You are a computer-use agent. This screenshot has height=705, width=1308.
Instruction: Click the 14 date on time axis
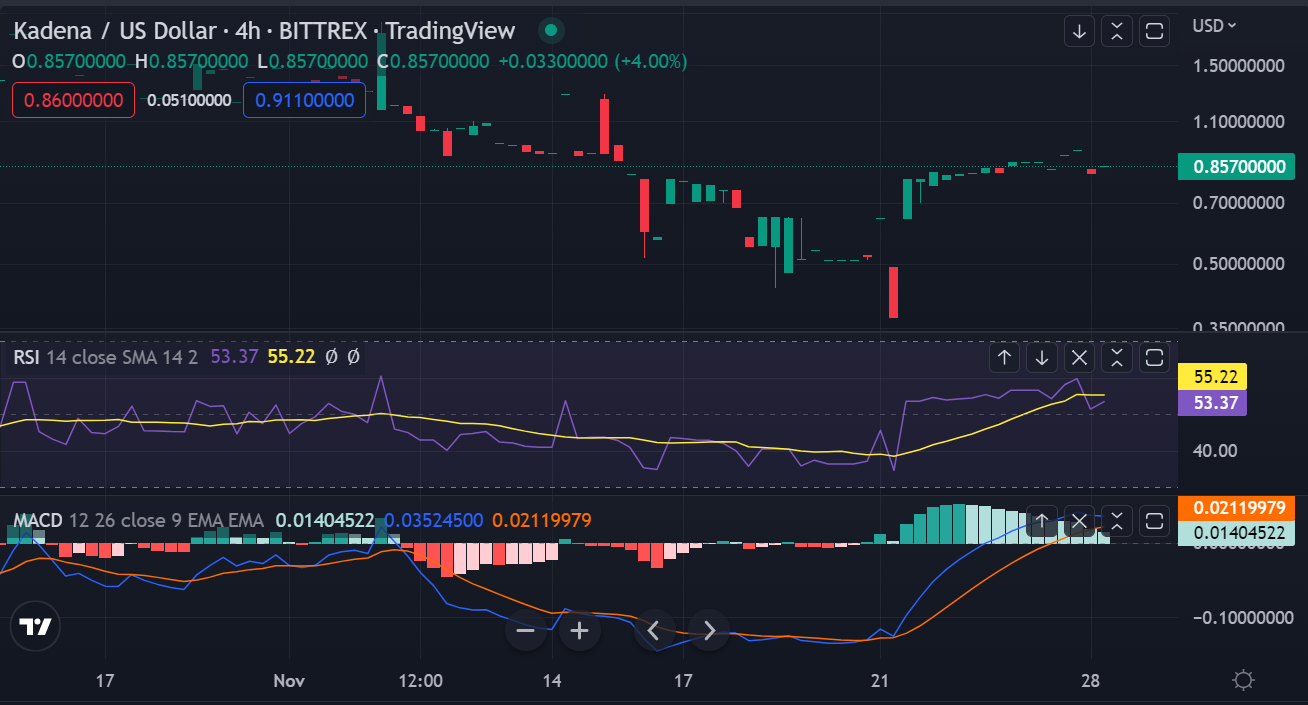552,681
